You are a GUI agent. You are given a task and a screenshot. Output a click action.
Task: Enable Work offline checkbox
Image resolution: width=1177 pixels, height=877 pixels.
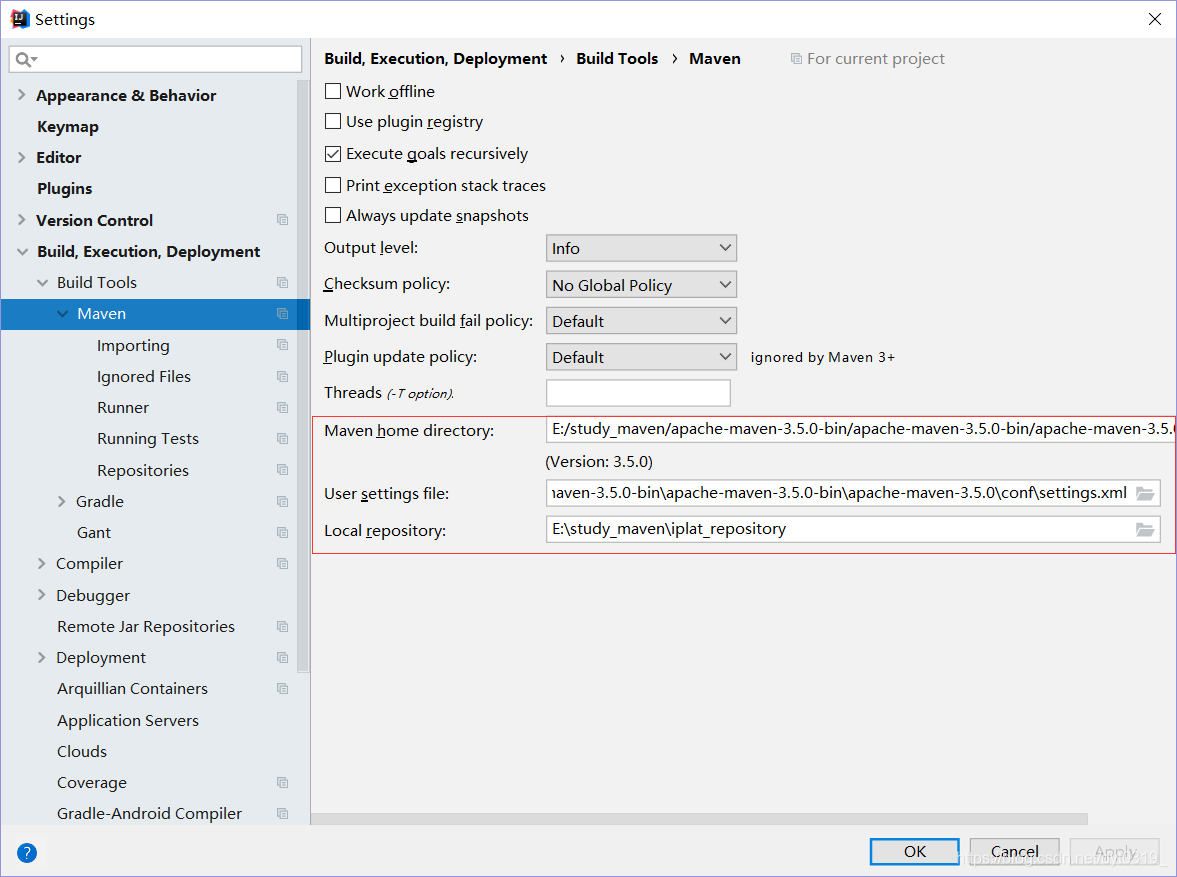coord(333,92)
